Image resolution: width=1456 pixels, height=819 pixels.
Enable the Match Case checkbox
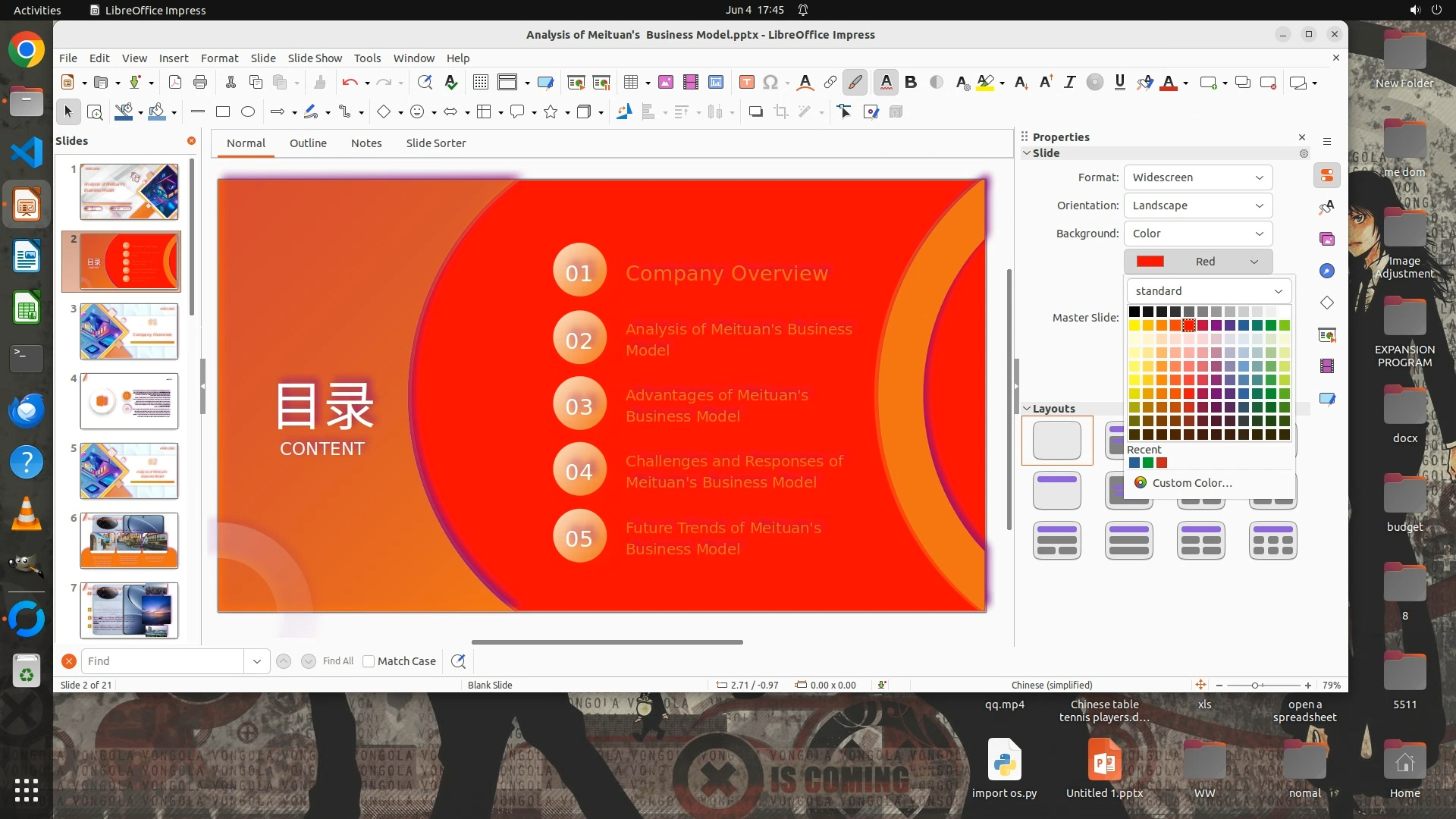click(x=369, y=661)
